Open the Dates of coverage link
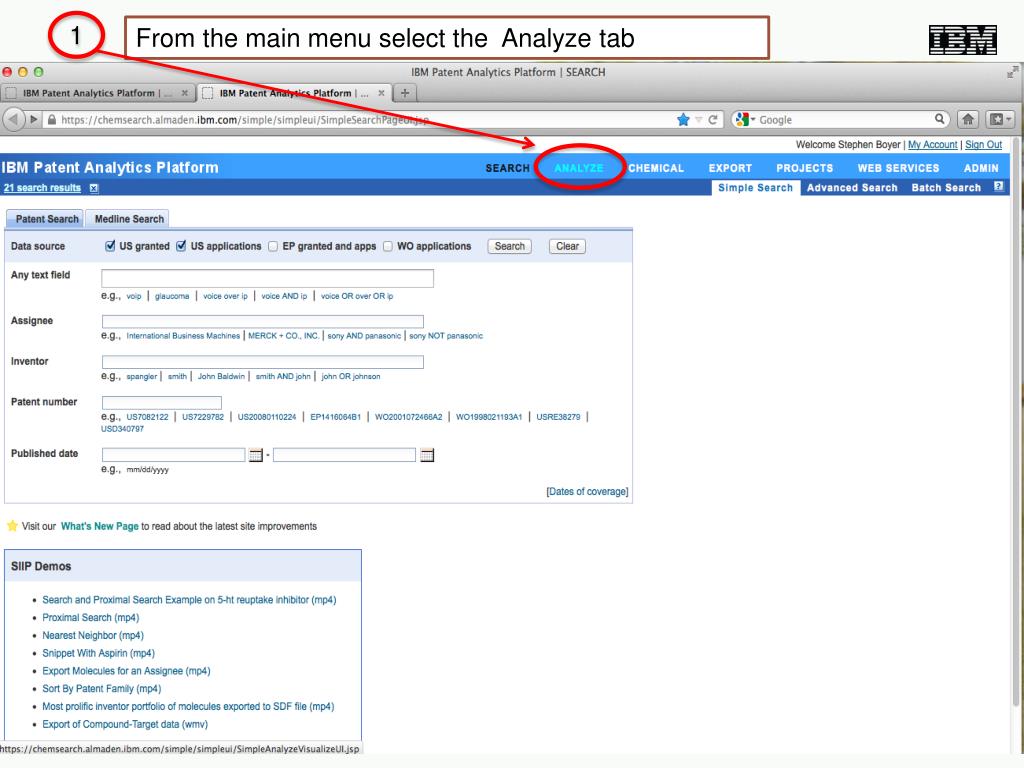The width and height of the screenshot is (1024, 768). [587, 491]
